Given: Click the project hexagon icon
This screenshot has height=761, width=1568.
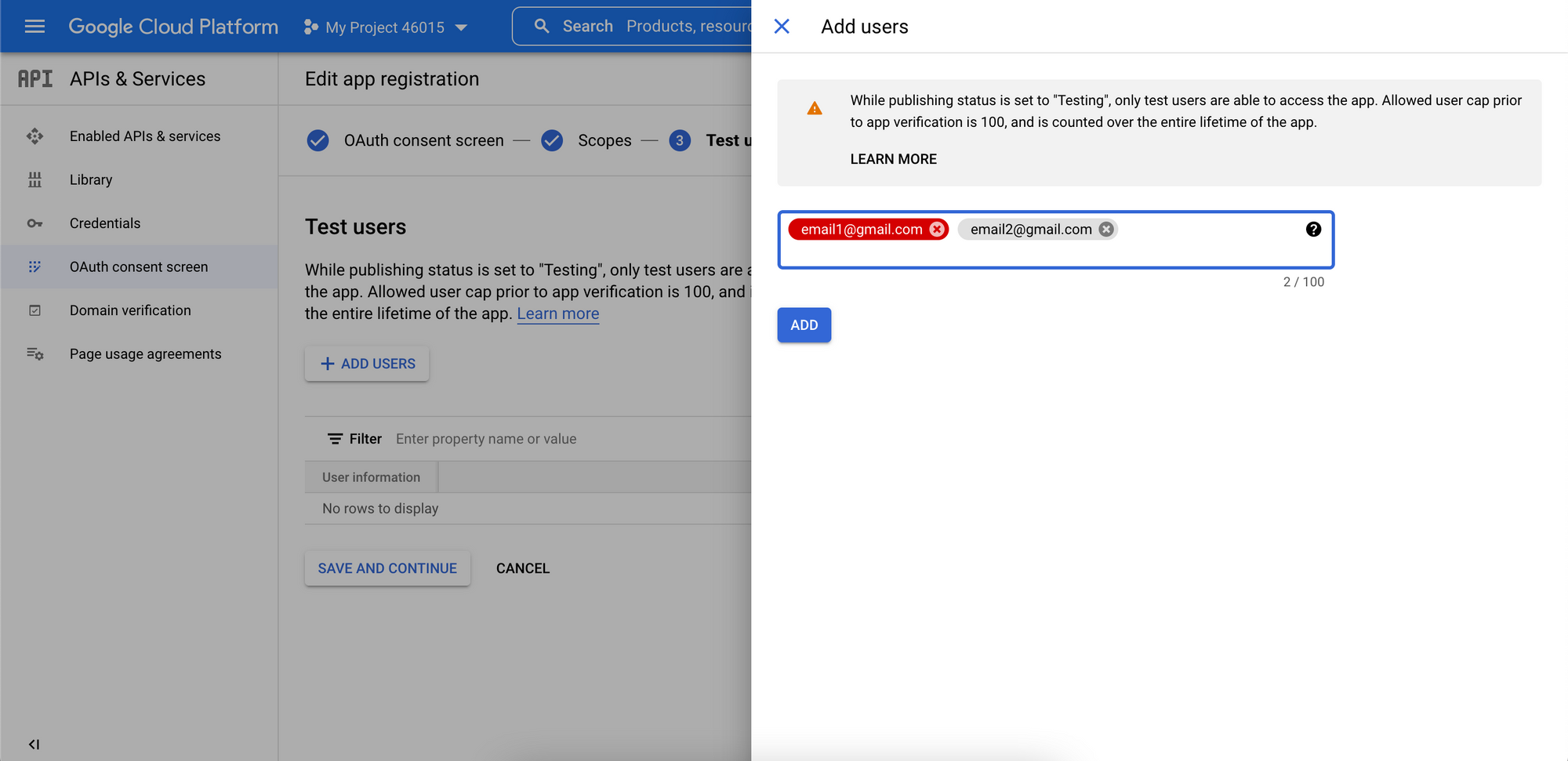Looking at the screenshot, I should pos(310,27).
